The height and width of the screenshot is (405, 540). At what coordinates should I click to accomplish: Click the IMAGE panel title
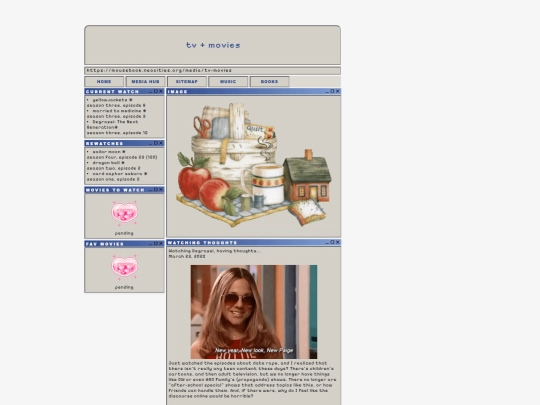pos(178,92)
